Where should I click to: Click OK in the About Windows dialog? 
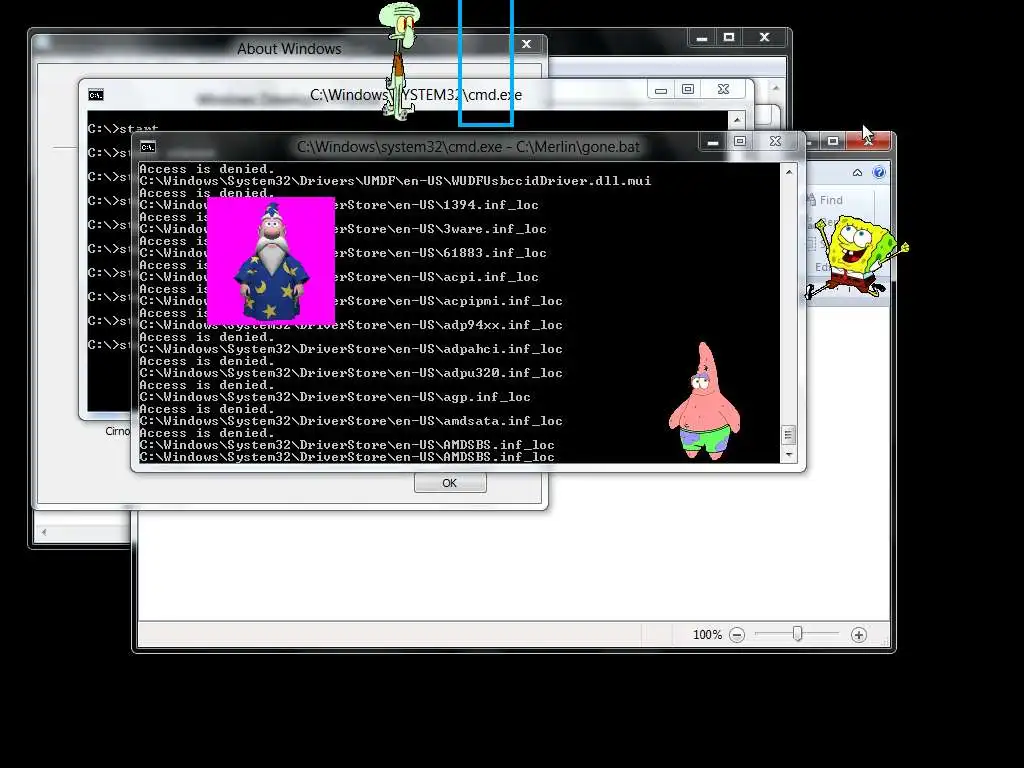[x=450, y=483]
